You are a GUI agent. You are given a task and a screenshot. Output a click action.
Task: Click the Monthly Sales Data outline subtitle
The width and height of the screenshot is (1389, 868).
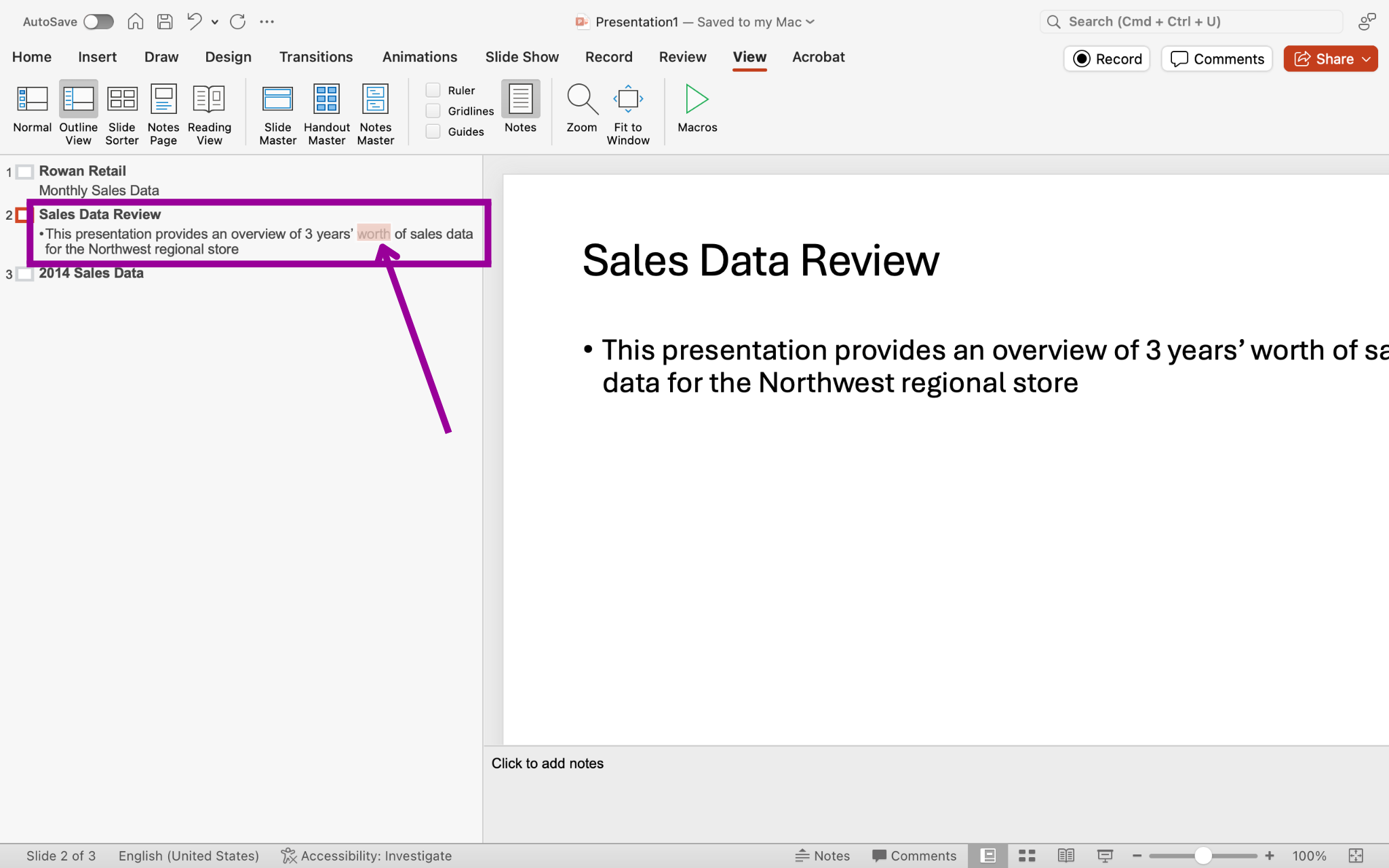99,191
